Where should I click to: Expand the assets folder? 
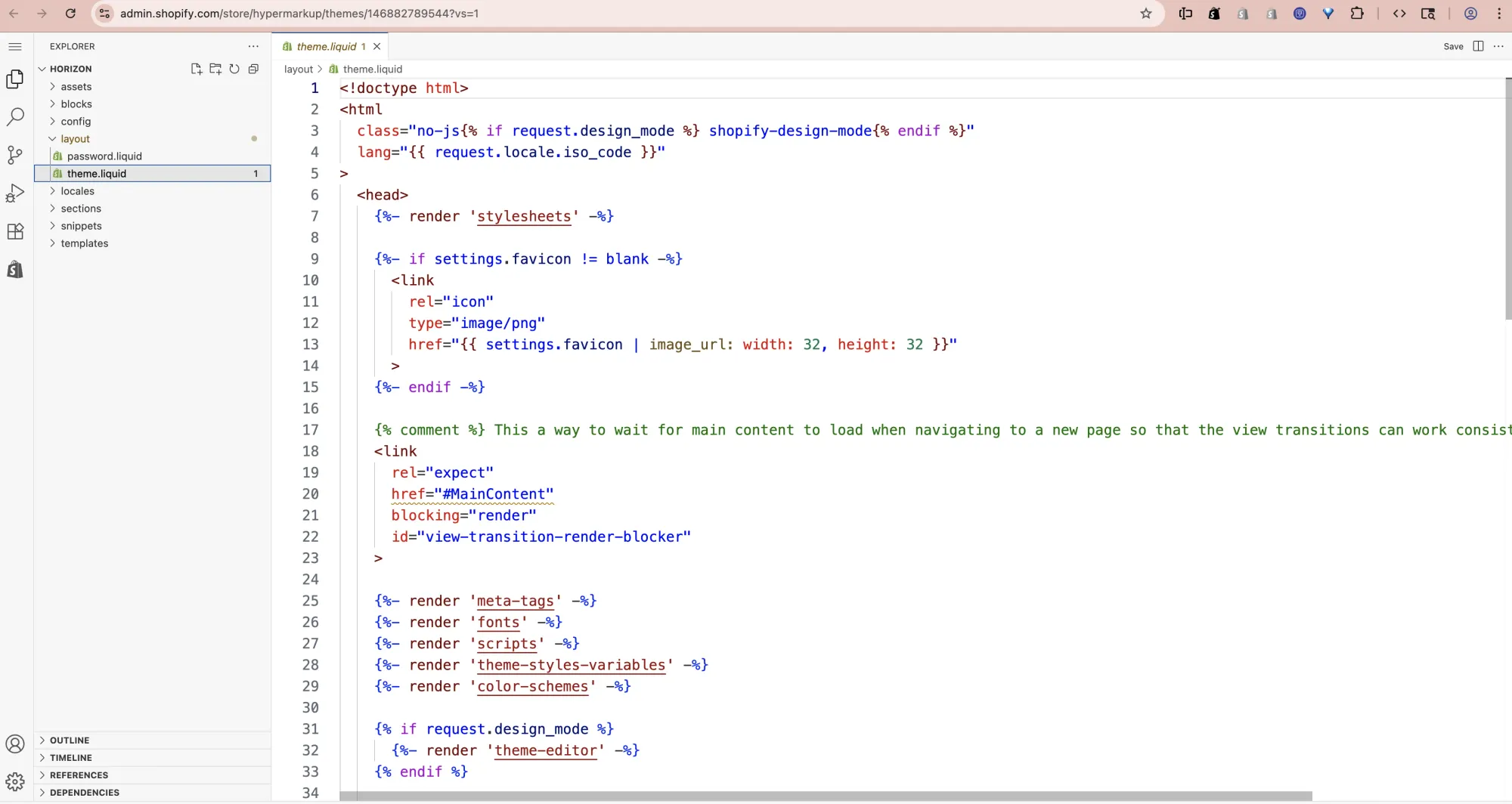click(x=77, y=86)
